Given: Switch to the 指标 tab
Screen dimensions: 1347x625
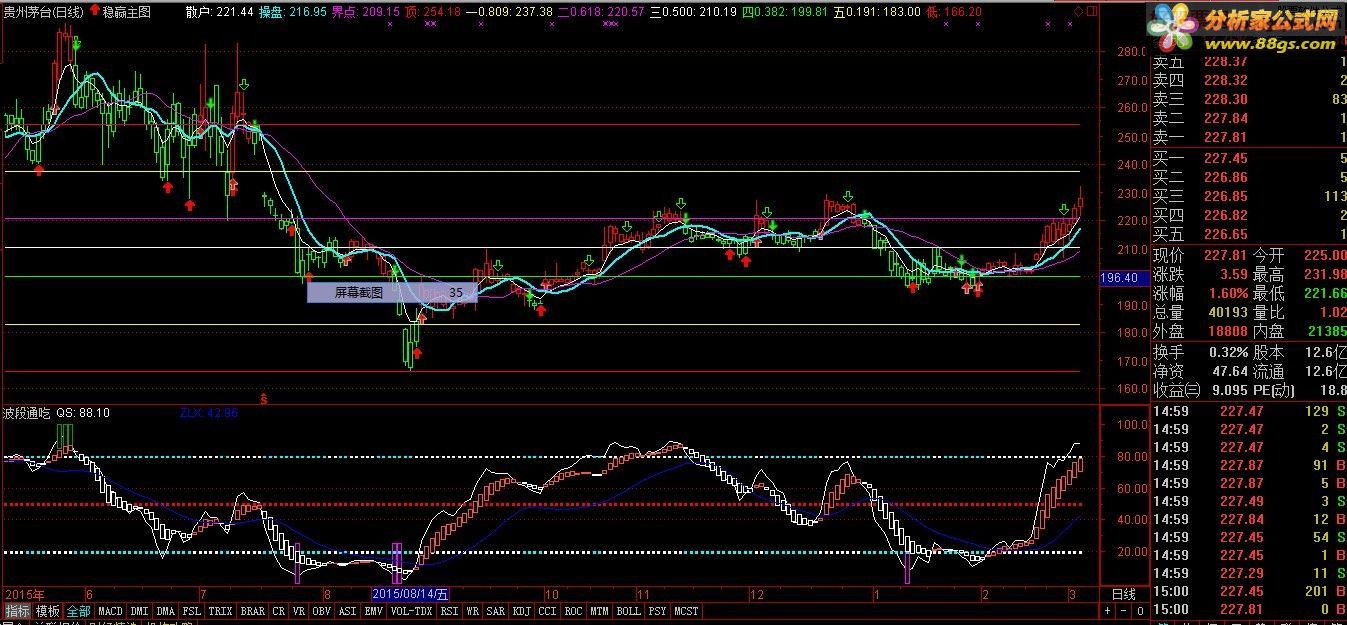Looking at the screenshot, I should [x=17, y=610].
